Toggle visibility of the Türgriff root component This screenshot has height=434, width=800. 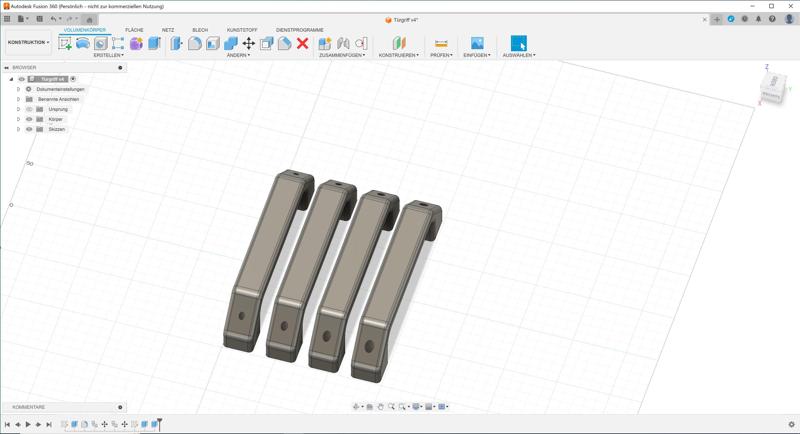click(x=21, y=79)
